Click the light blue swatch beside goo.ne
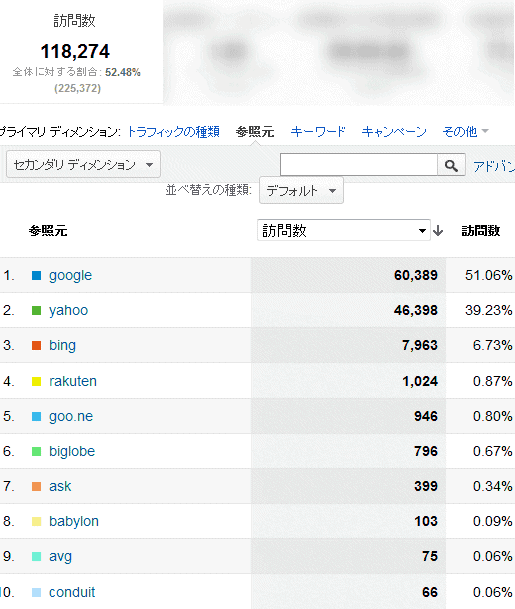Viewport: 515px width, 609px height. tap(37, 416)
